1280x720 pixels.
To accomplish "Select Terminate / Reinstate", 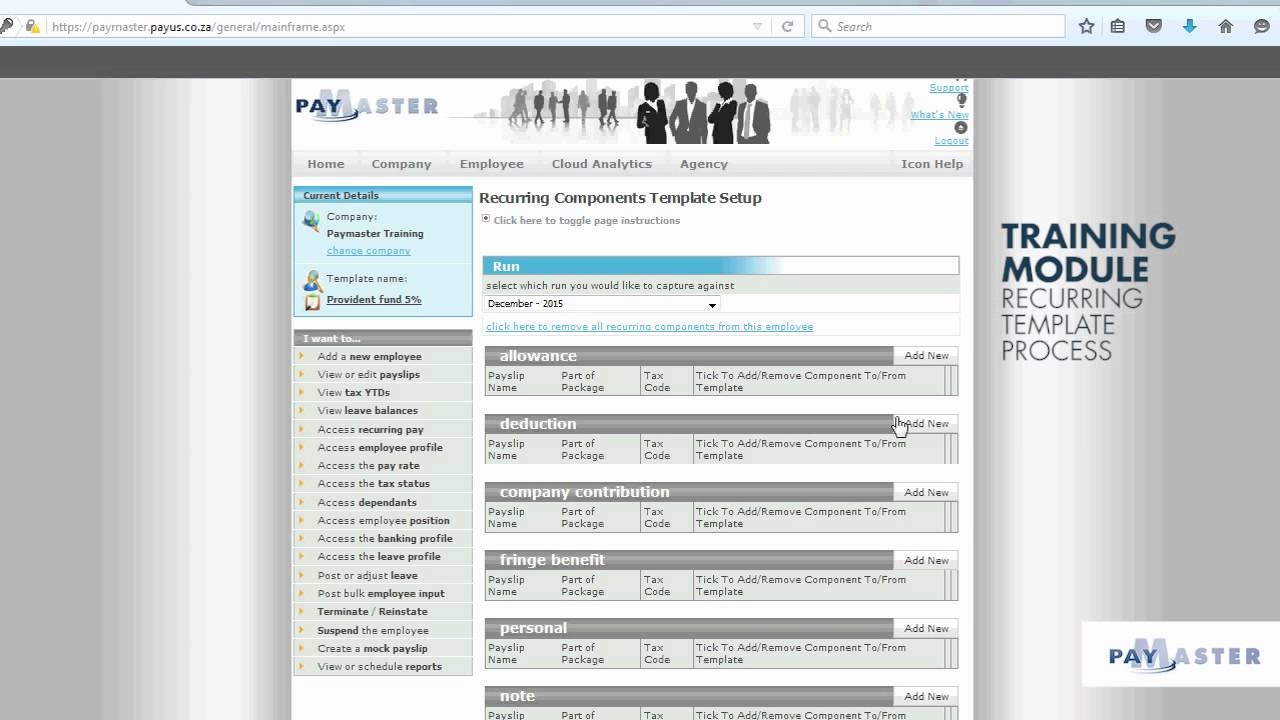I will tap(372, 611).
